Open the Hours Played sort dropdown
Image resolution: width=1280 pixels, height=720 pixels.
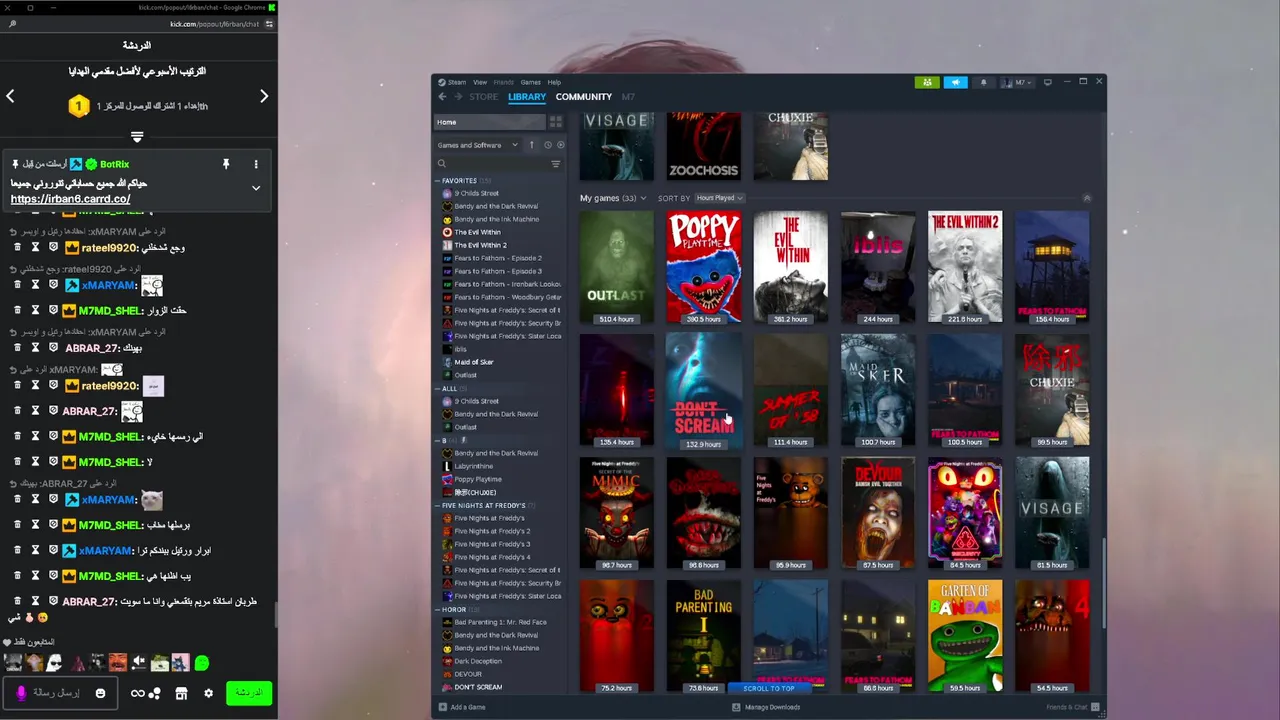[719, 198]
